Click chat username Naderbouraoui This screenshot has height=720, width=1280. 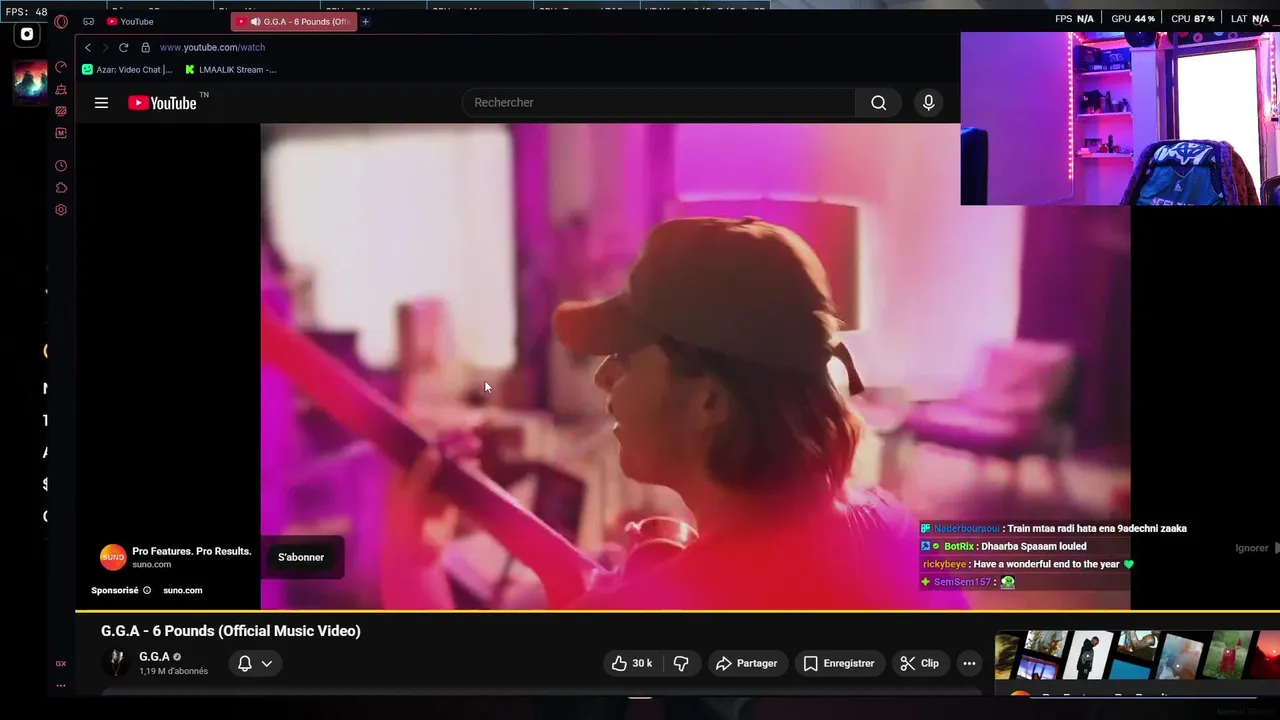966,528
